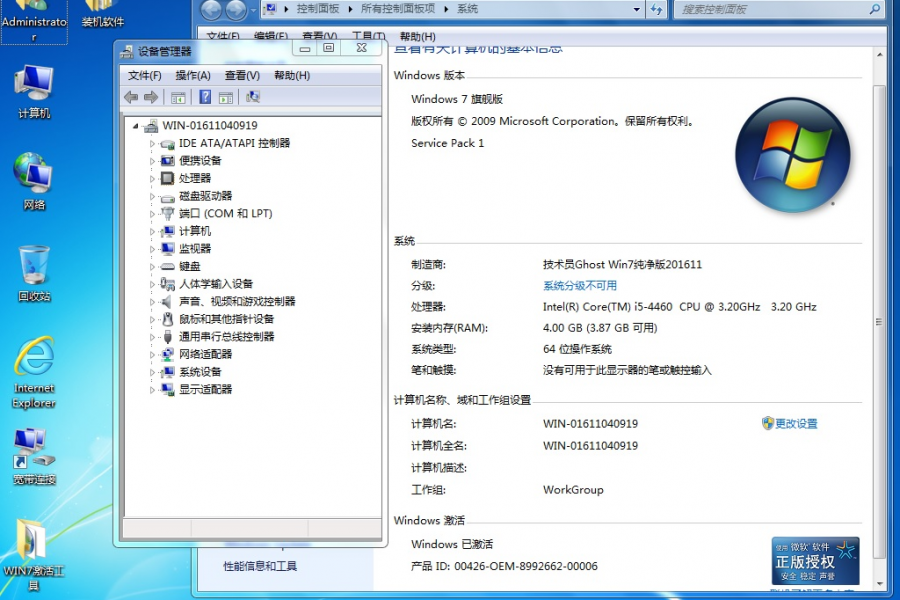Click the System window vertical scrollbar thumb
Screen dimensions: 900x600
point(879,322)
